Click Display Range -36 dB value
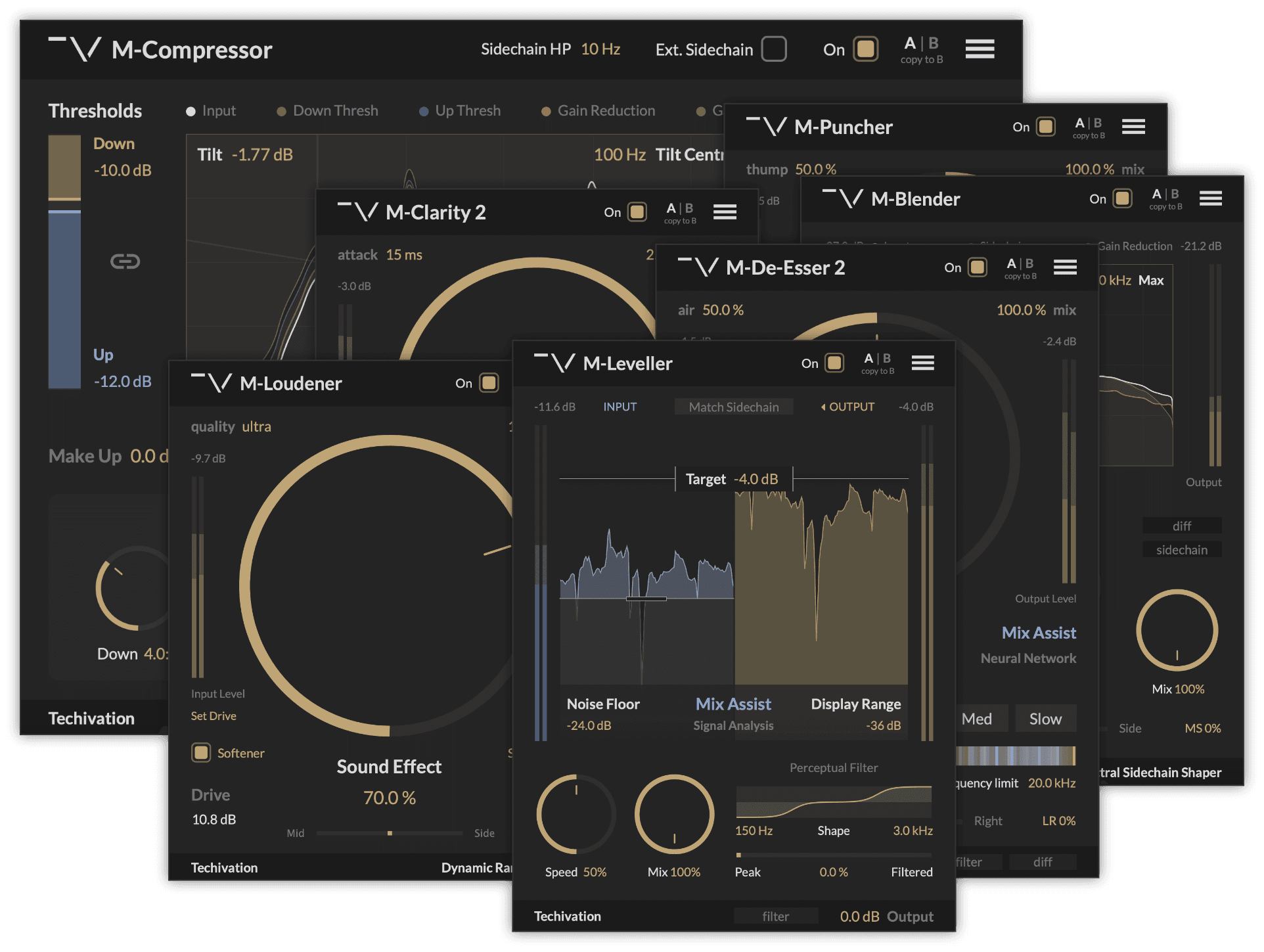 point(883,725)
